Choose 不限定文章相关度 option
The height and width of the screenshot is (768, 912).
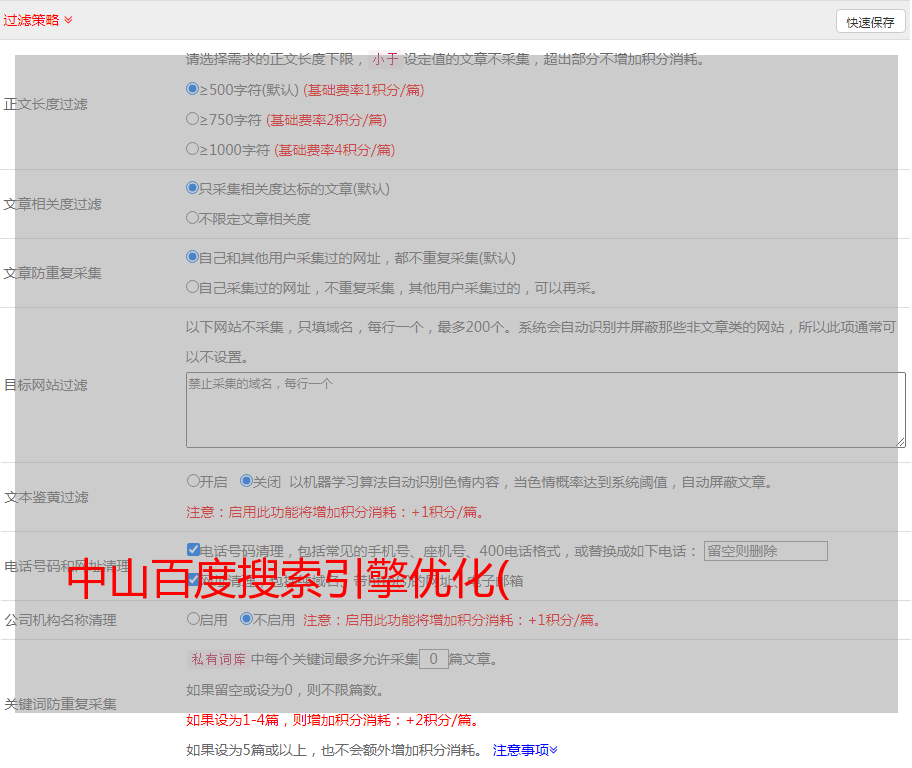pyautogui.click(x=193, y=218)
